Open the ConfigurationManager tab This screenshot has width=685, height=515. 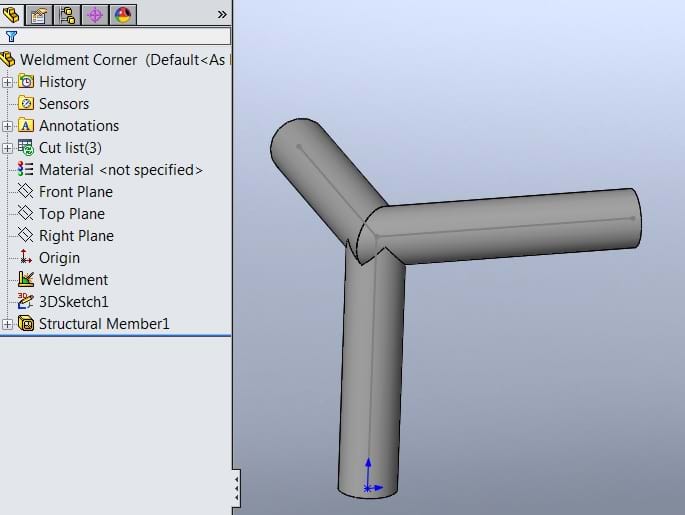click(x=67, y=14)
